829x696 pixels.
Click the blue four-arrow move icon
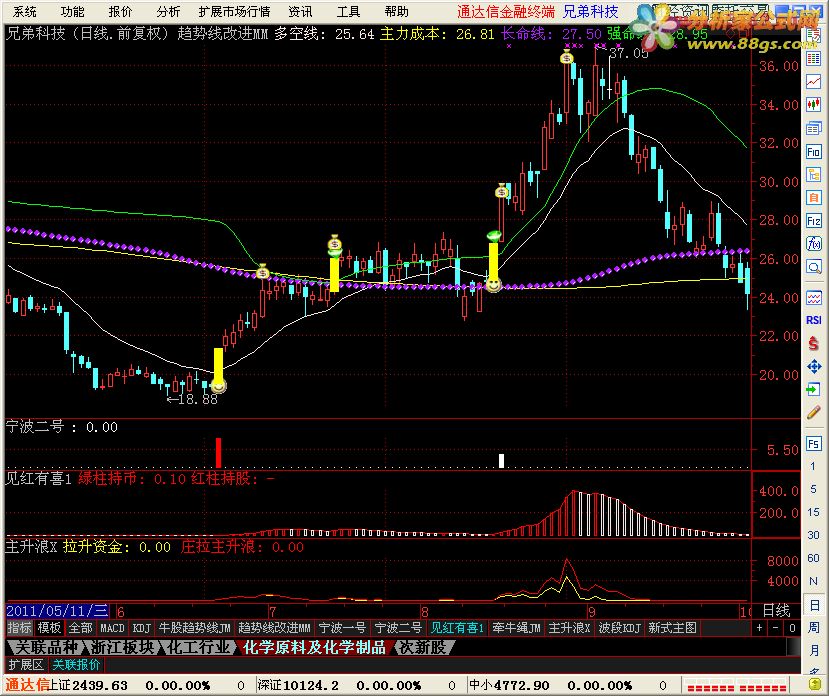(814, 367)
